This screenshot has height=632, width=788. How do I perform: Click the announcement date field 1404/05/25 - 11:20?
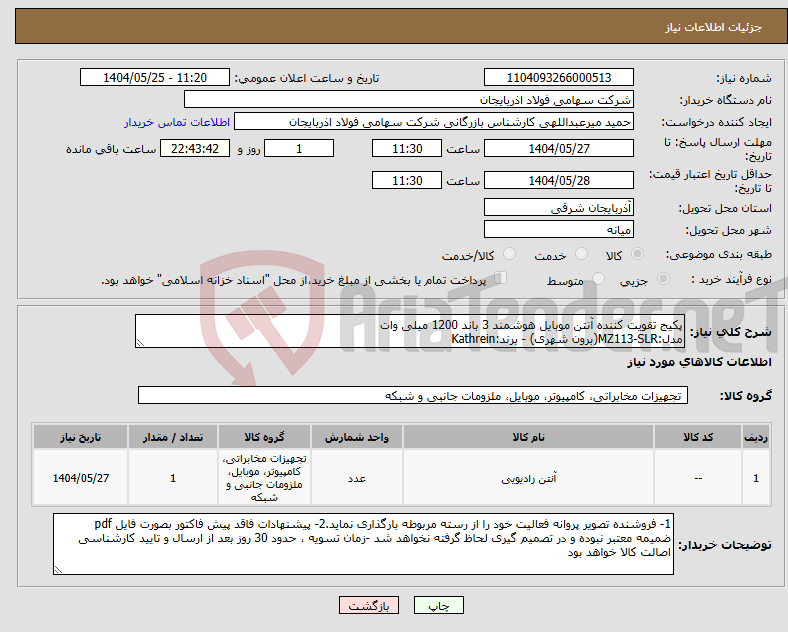click(x=155, y=77)
